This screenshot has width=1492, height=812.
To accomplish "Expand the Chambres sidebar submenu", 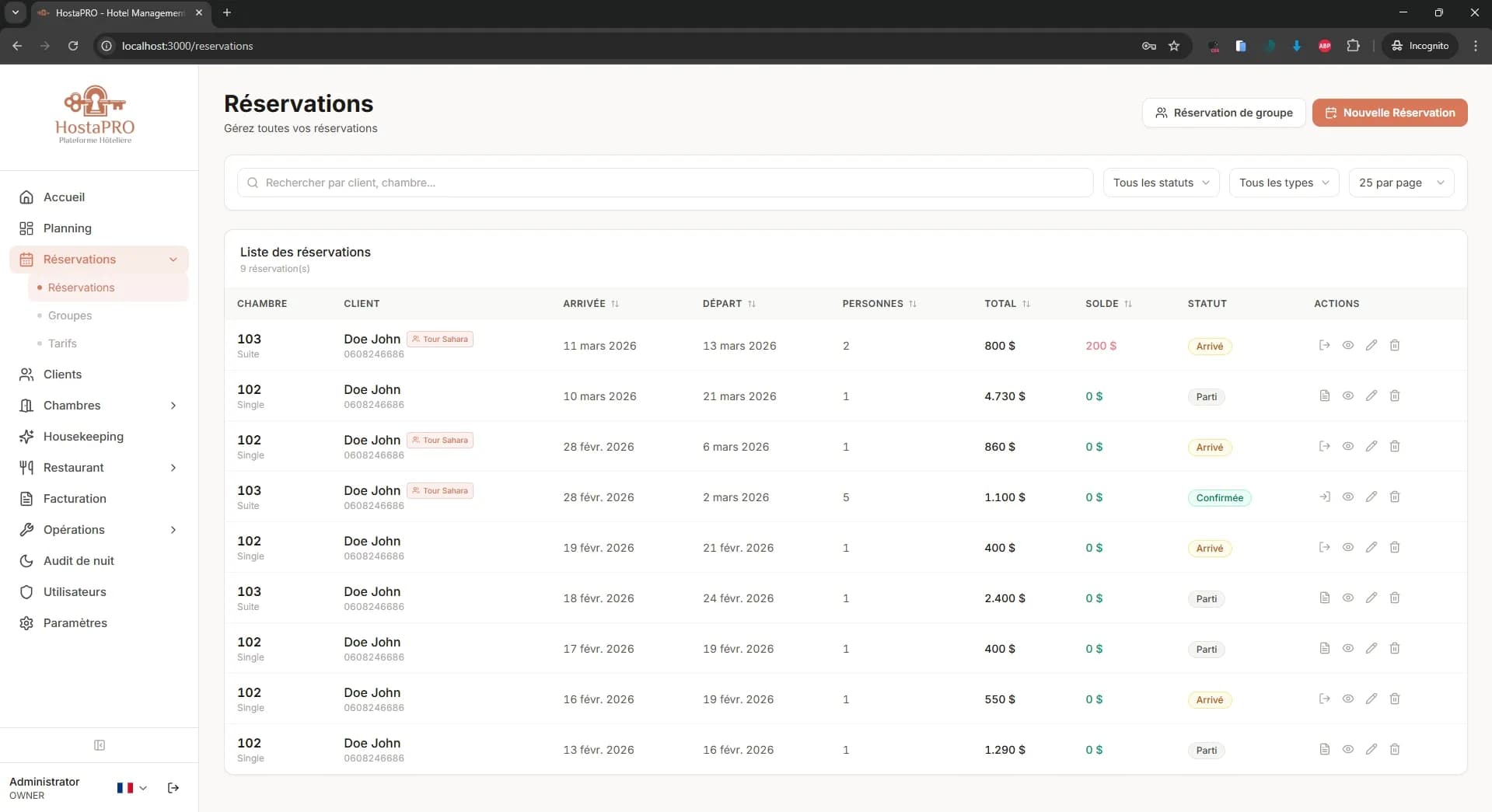I will tap(173, 406).
